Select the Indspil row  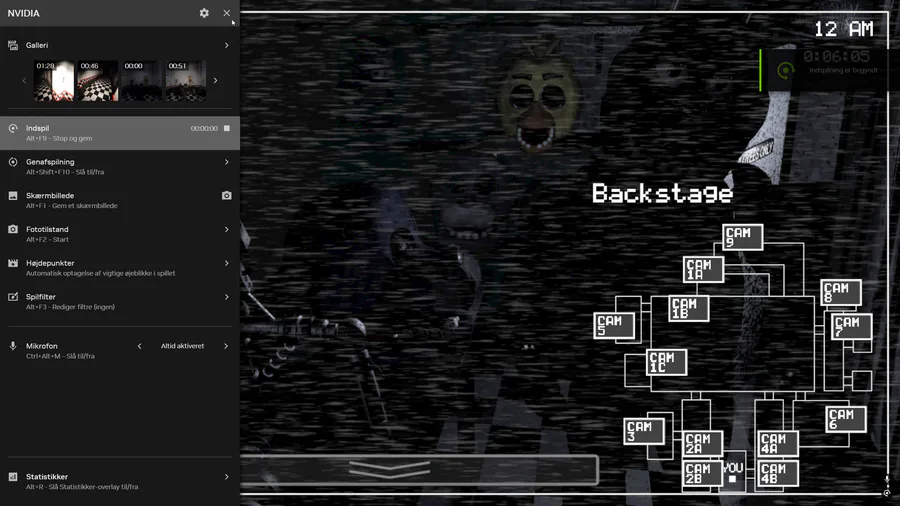click(x=120, y=133)
